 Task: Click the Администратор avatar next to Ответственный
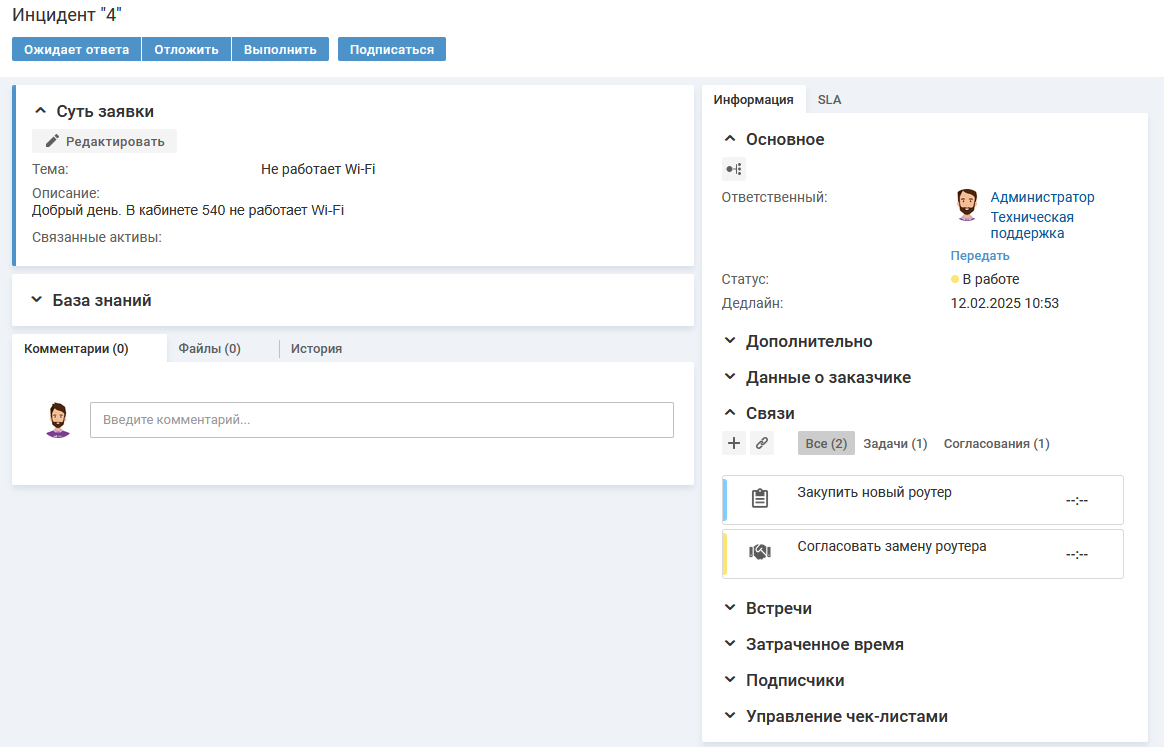(966, 205)
